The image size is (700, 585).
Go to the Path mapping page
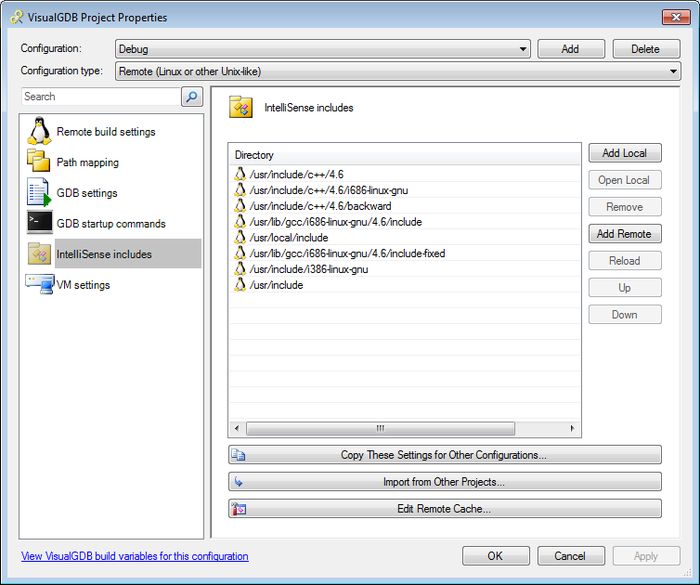(x=88, y=162)
